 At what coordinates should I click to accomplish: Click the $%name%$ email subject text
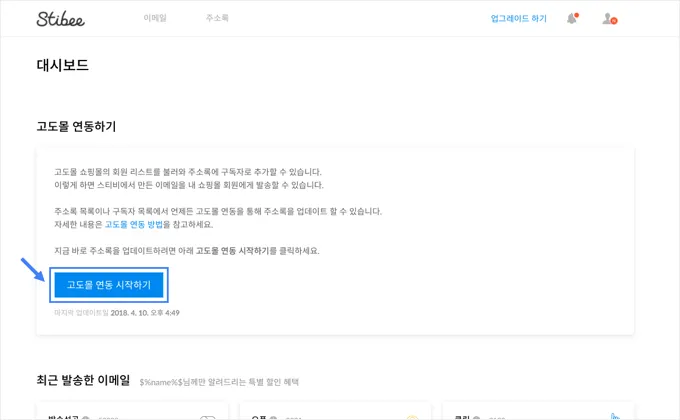tap(219, 382)
